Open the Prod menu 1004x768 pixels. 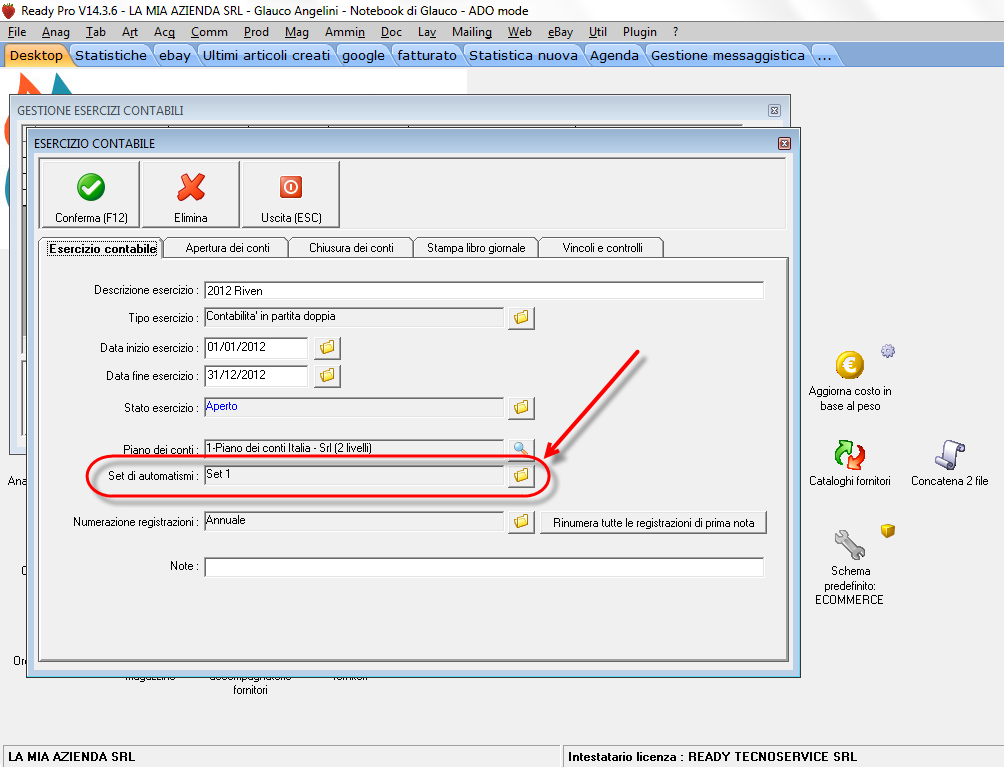point(256,32)
